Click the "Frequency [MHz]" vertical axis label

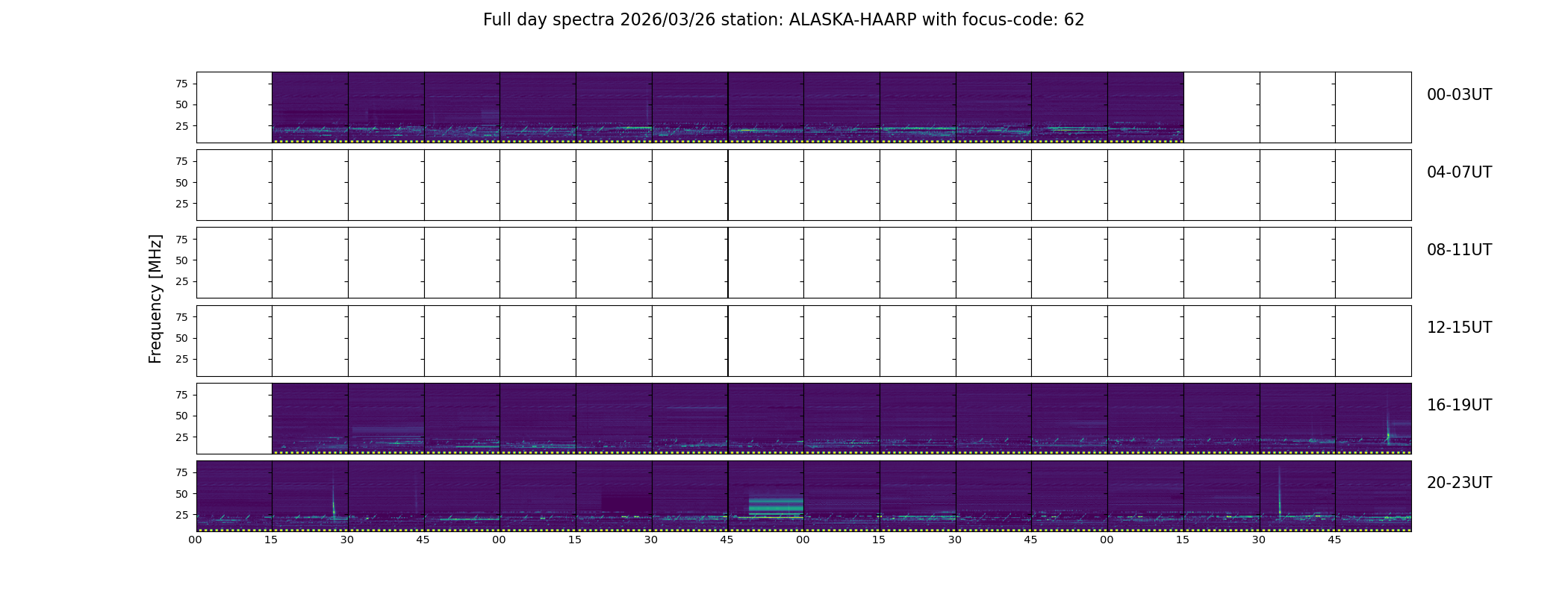pyautogui.click(x=155, y=299)
